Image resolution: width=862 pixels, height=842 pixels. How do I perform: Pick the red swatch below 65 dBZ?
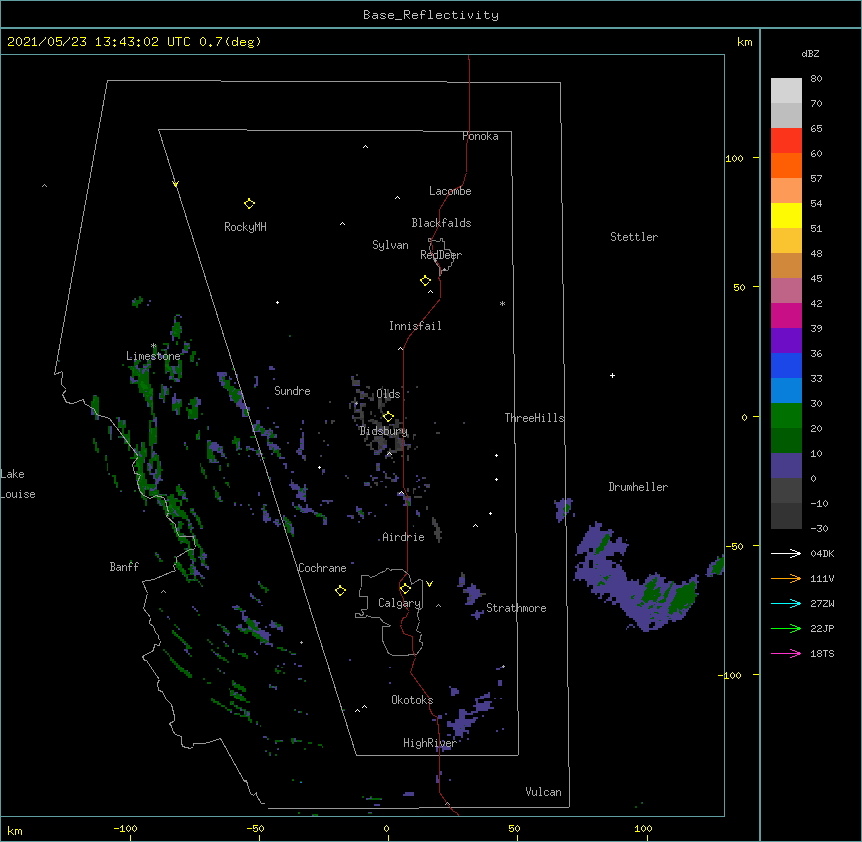coord(786,140)
